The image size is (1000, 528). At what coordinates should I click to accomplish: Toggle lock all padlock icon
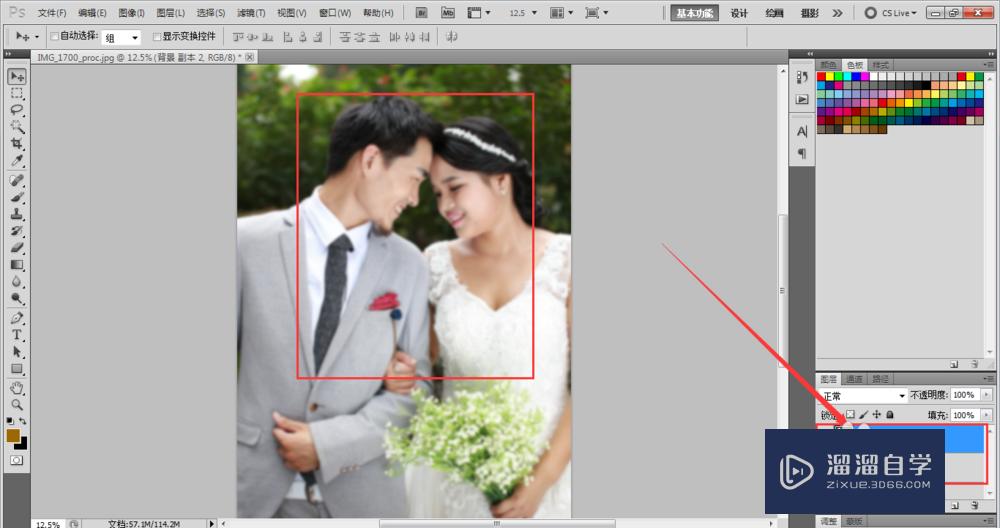(890, 414)
